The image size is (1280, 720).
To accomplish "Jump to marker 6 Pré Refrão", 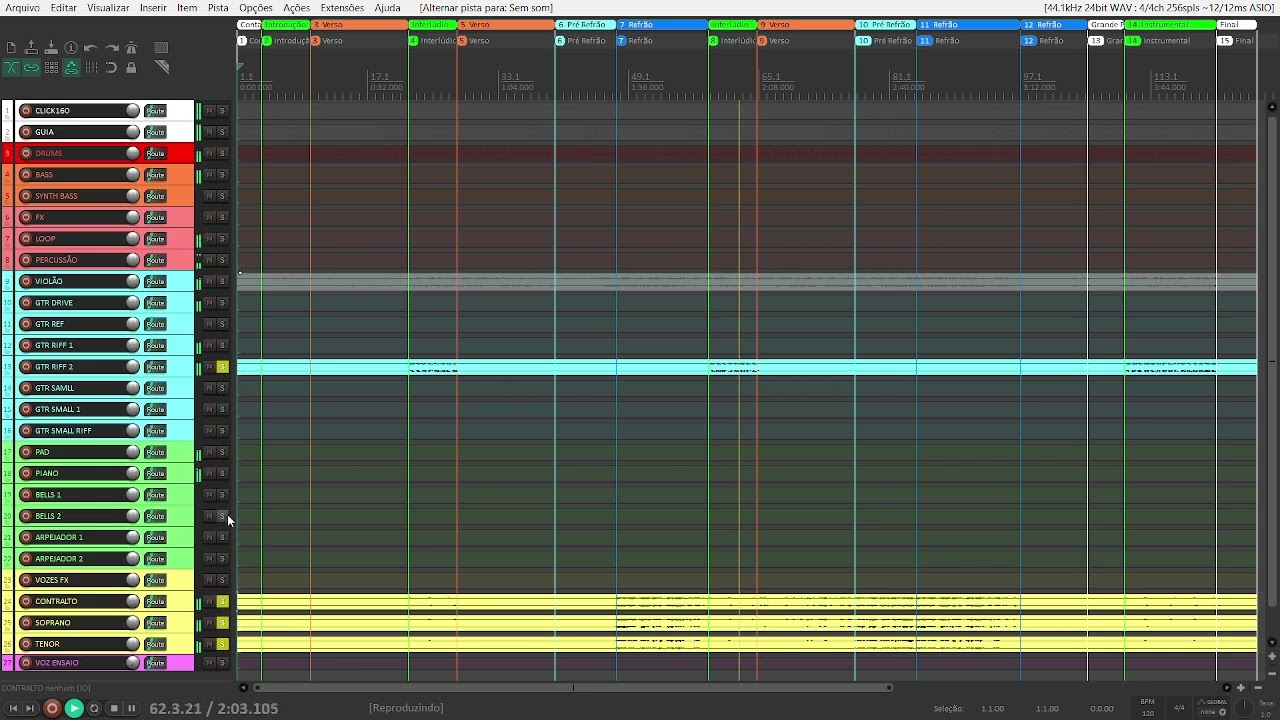I will click(581, 41).
